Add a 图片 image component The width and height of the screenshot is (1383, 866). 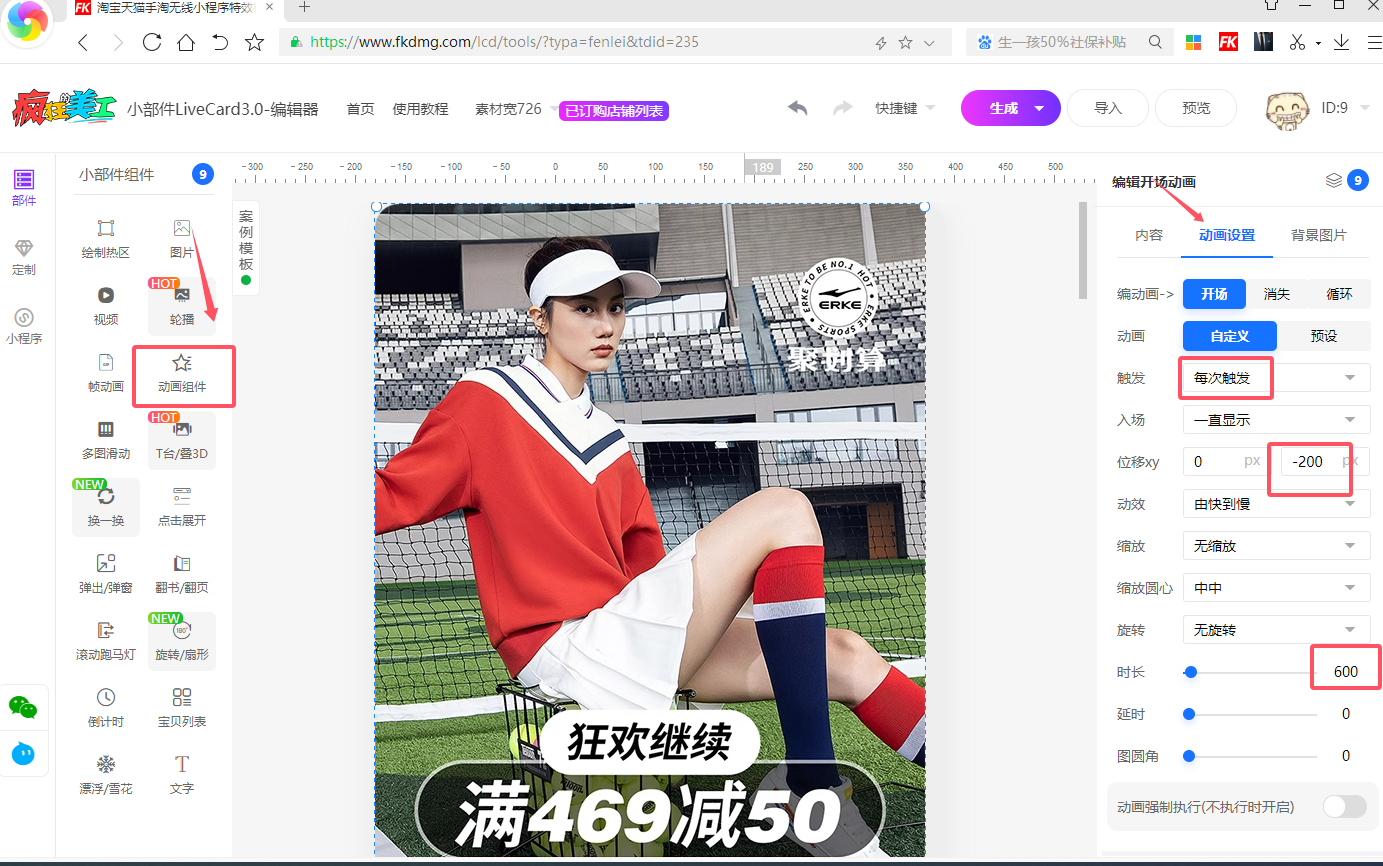181,239
